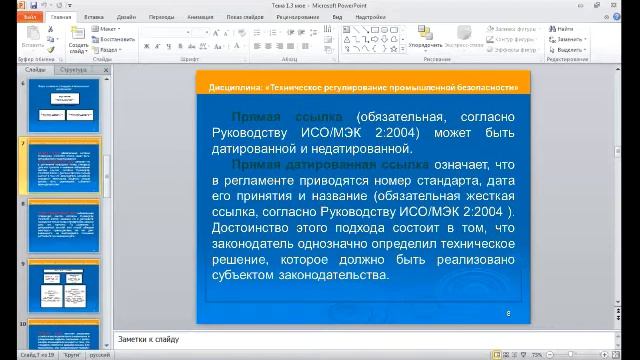
Task: Click the columns icon in paragraph group
Action: [305, 46]
